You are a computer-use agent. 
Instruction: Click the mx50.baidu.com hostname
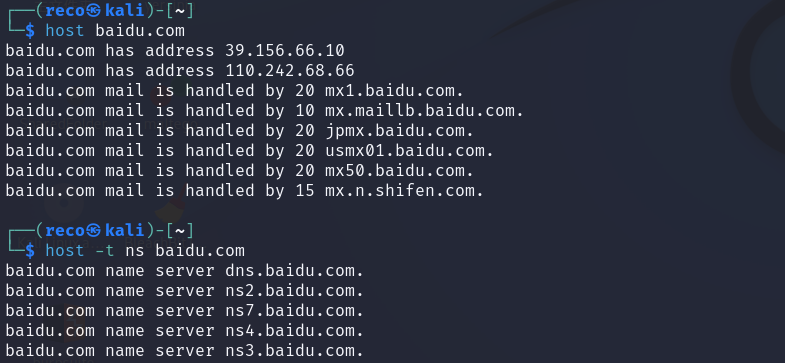[x=400, y=171]
